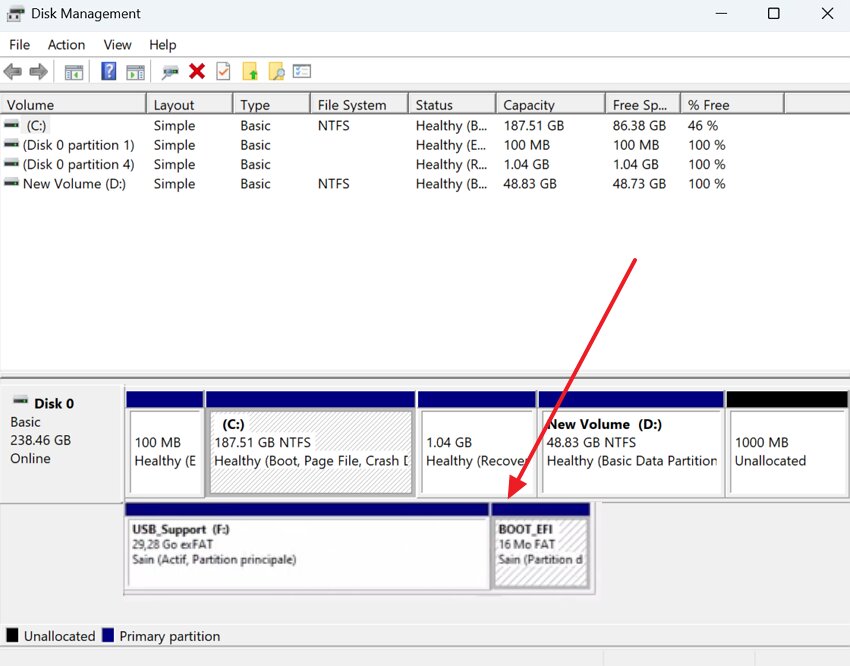The width and height of the screenshot is (850, 666).
Task: Click the rightmost checklist toolbar icon
Action: pos(301,71)
